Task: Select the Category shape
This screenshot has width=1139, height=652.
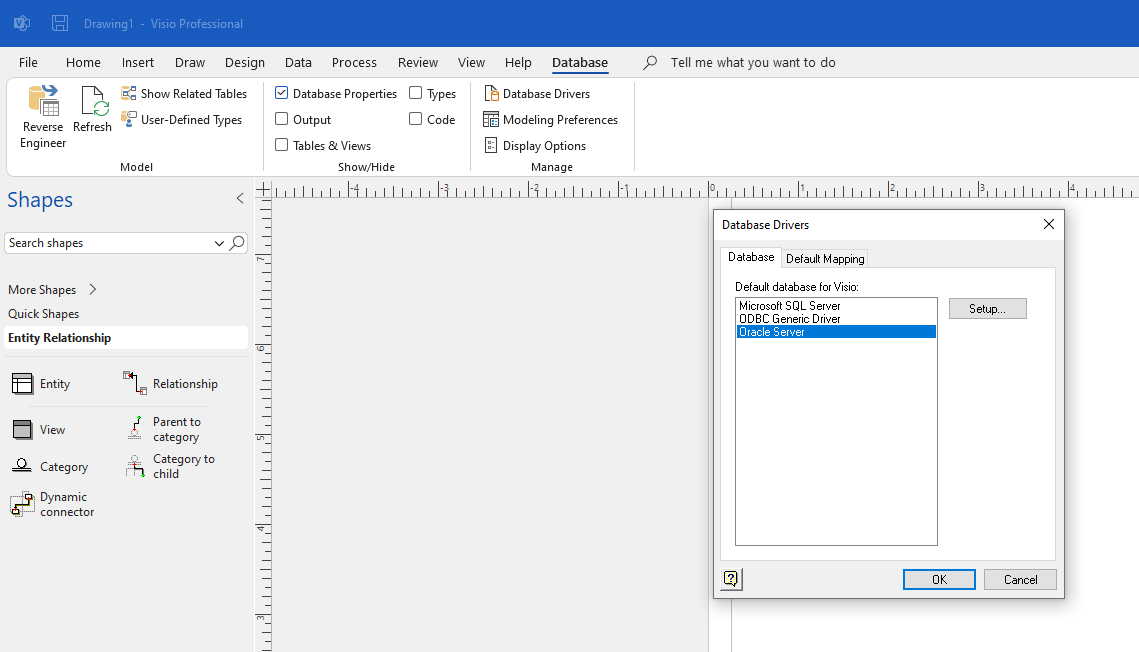Action: pyautogui.click(x=50, y=467)
